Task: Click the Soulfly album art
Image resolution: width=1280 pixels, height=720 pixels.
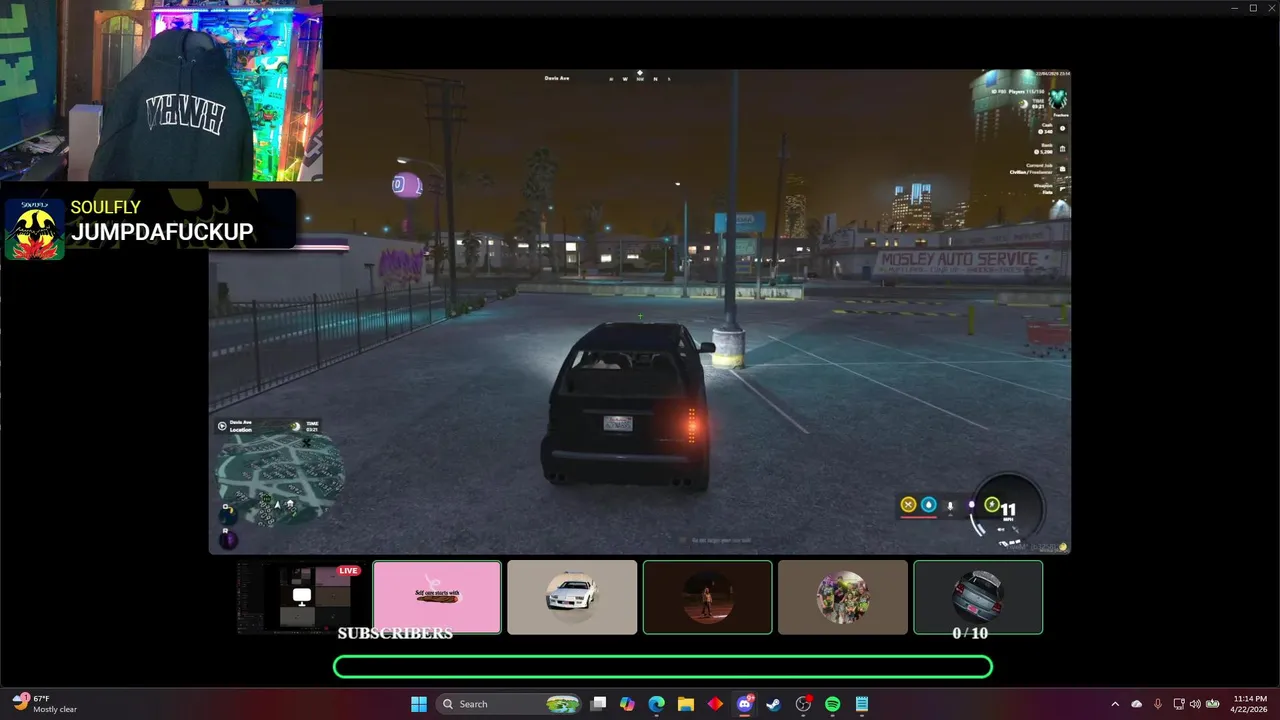Action: pyautogui.click(x=35, y=229)
